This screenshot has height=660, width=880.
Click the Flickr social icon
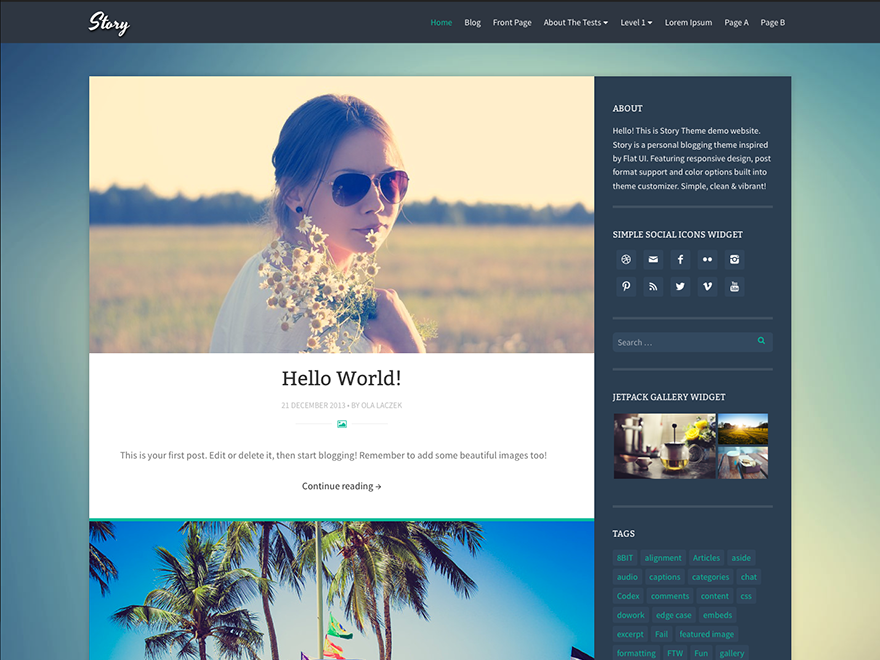(707, 259)
